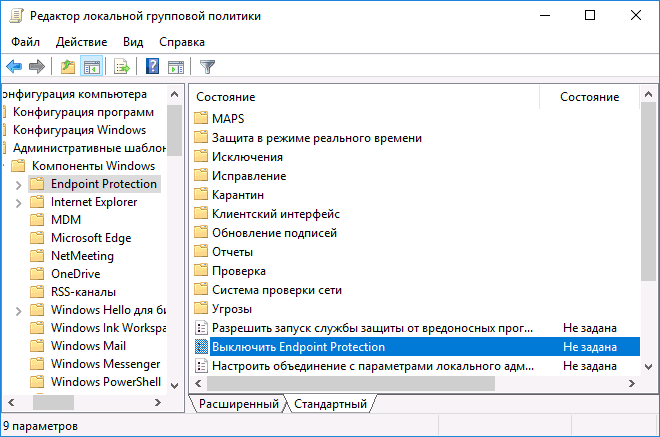Click the Обновление подписей folder icon
This screenshot has height=437, width=660.
pos(201,232)
